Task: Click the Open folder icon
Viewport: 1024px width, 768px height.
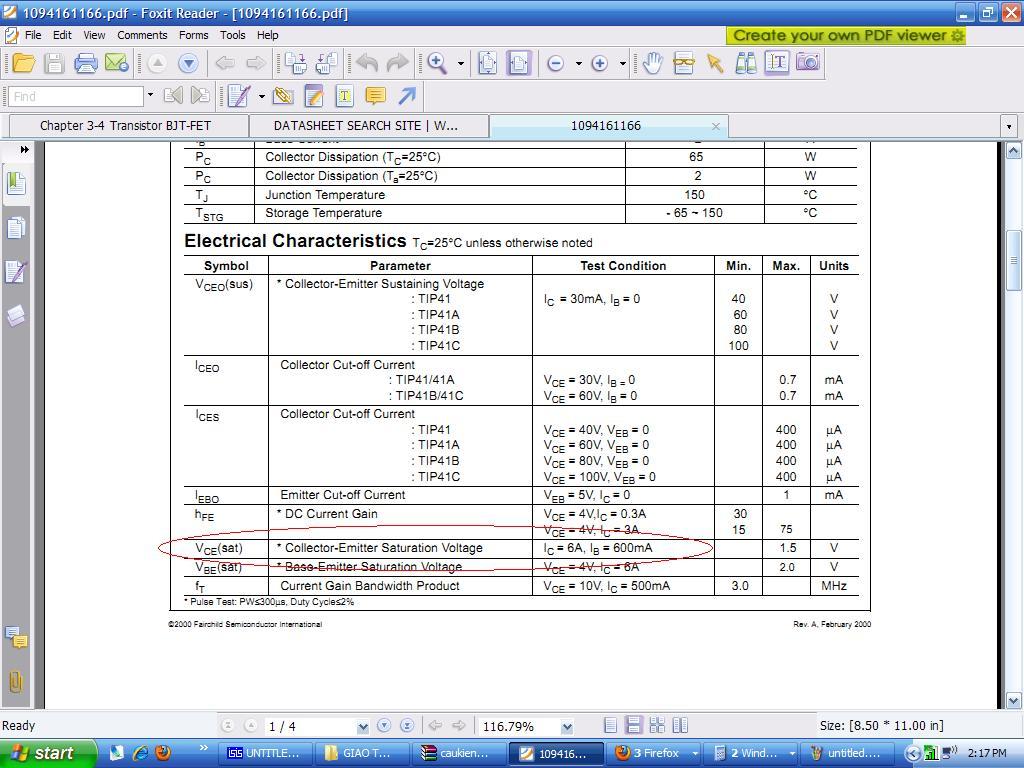Action: 23,63
